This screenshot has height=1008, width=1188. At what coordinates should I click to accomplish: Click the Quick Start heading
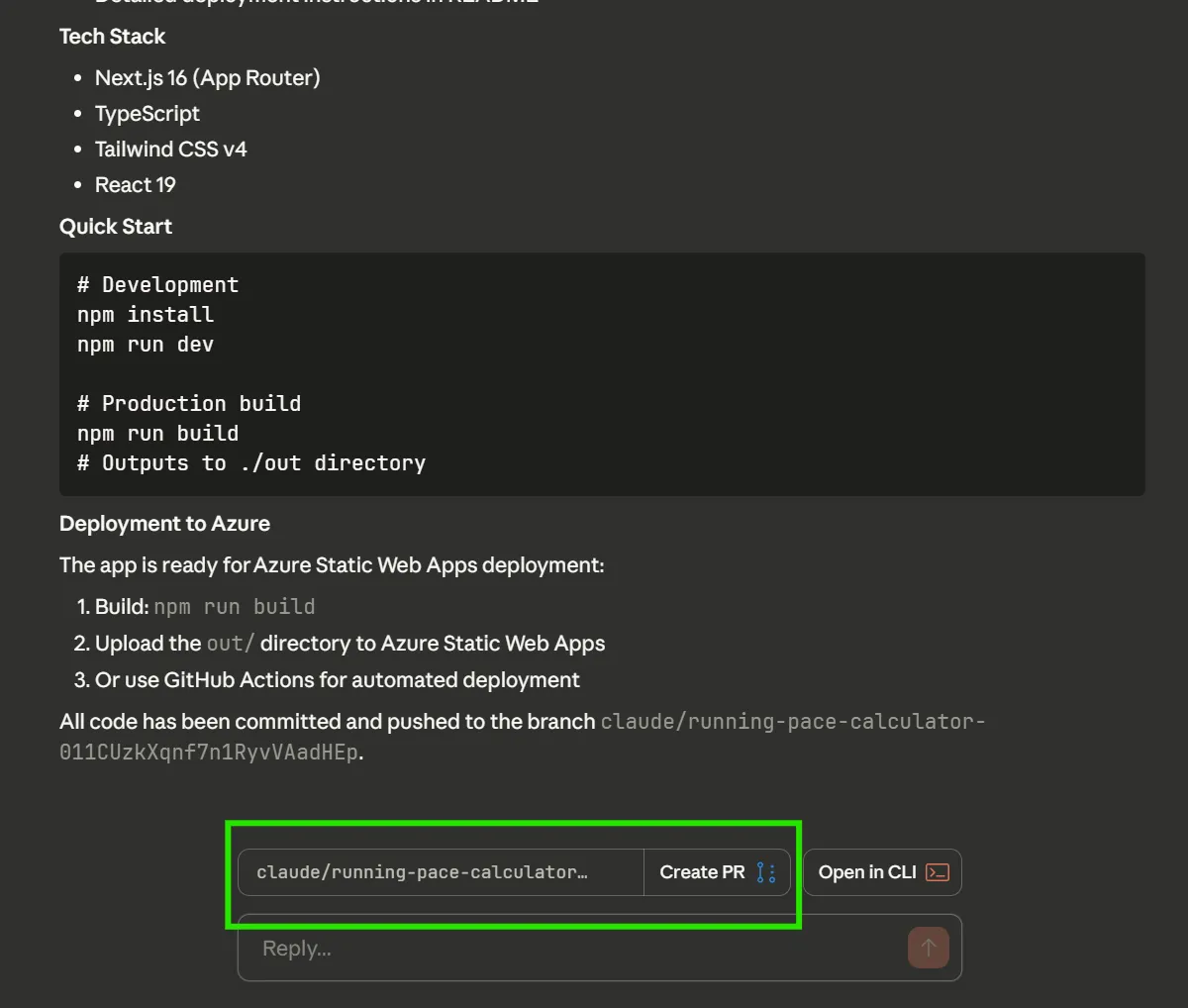(116, 227)
